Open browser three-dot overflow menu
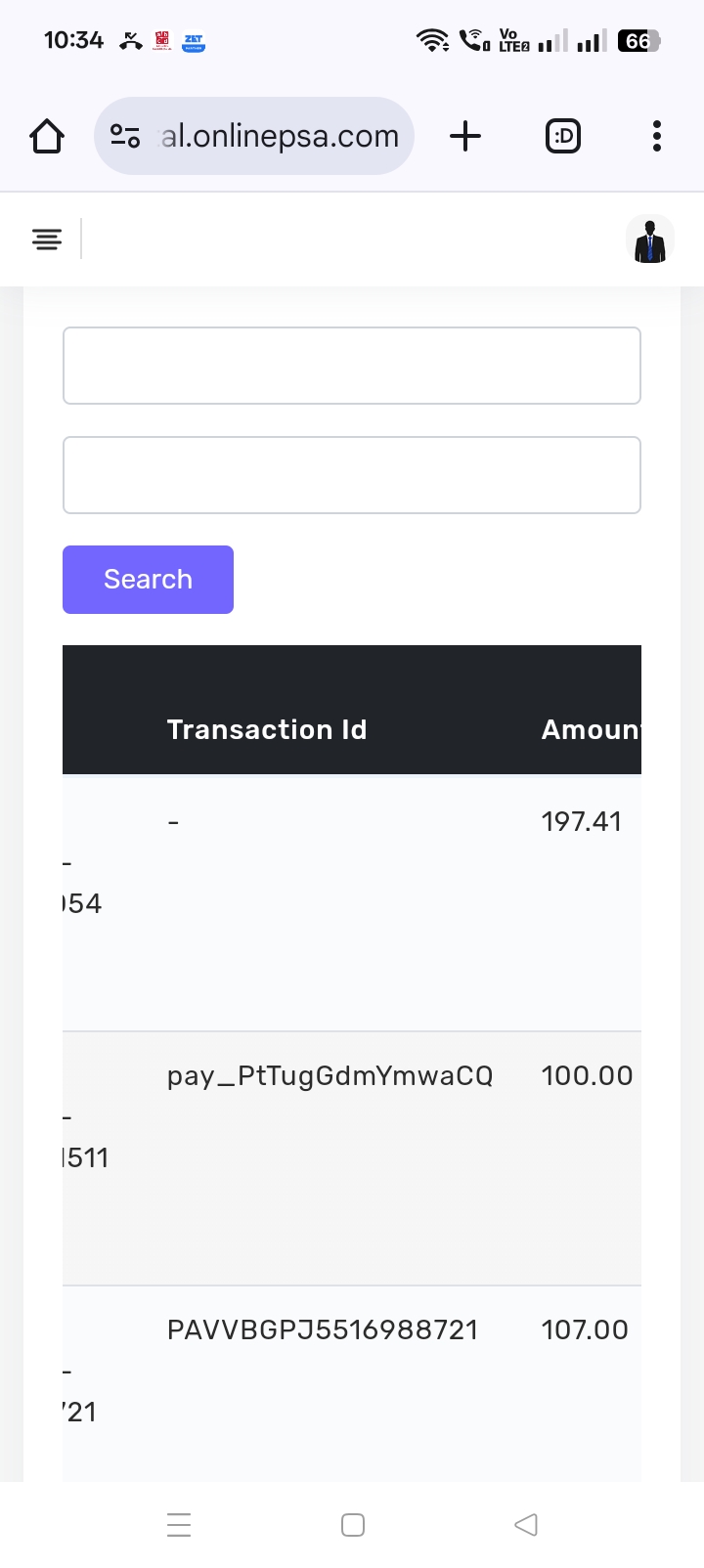This screenshot has width=704, height=1568. pos(656,136)
